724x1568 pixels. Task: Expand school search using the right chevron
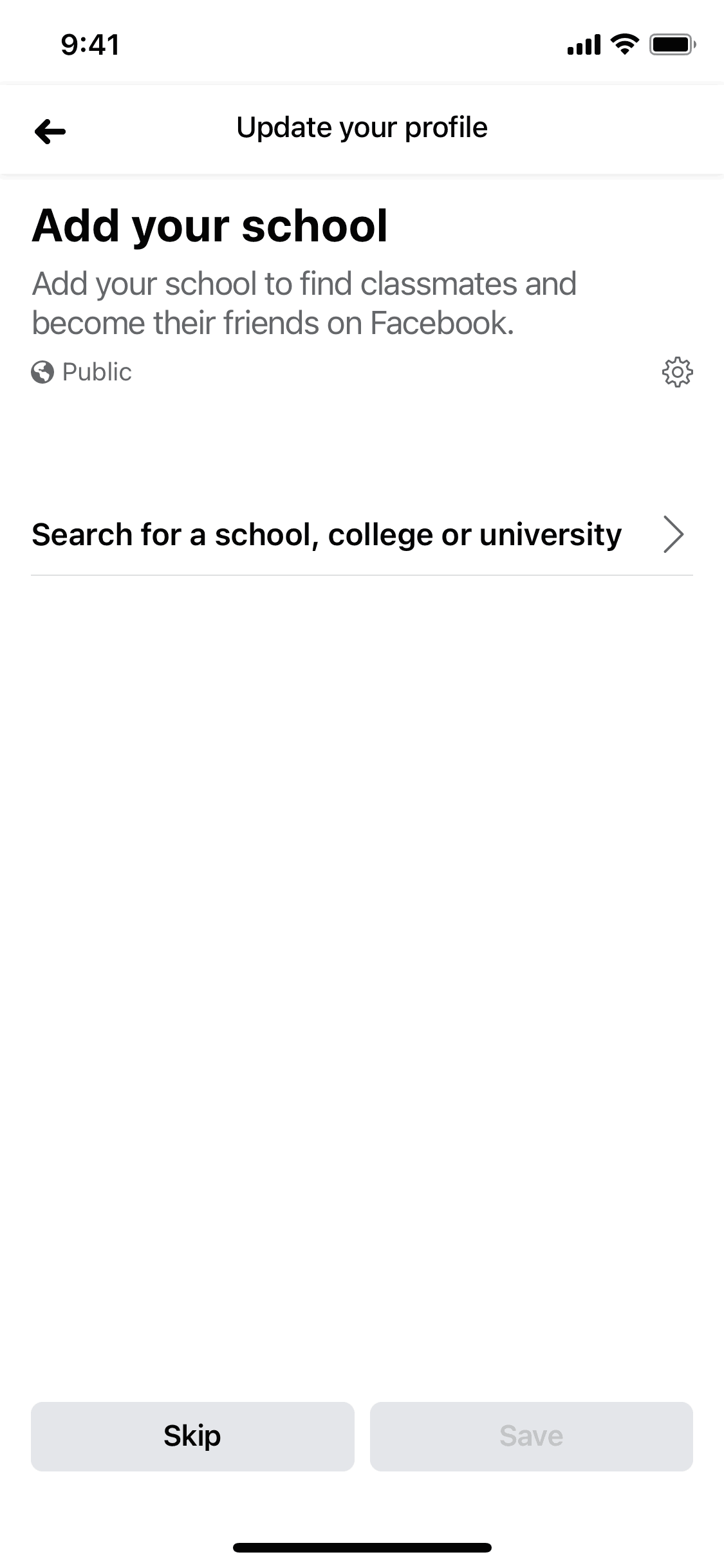pyautogui.click(x=673, y=534)
